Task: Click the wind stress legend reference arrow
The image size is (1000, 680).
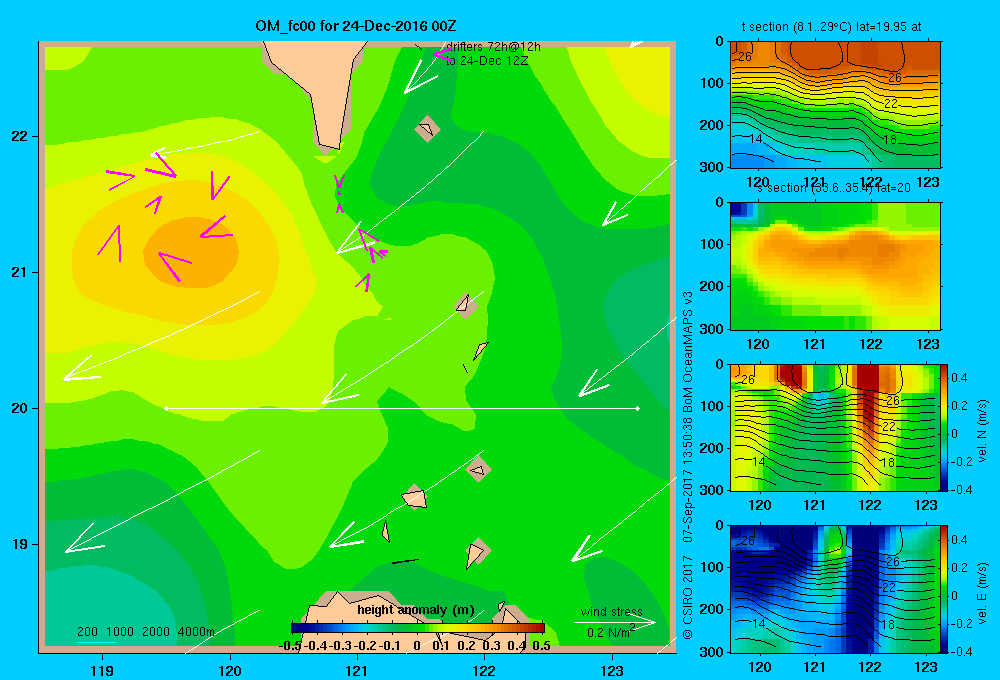Action: click(615, 622)
